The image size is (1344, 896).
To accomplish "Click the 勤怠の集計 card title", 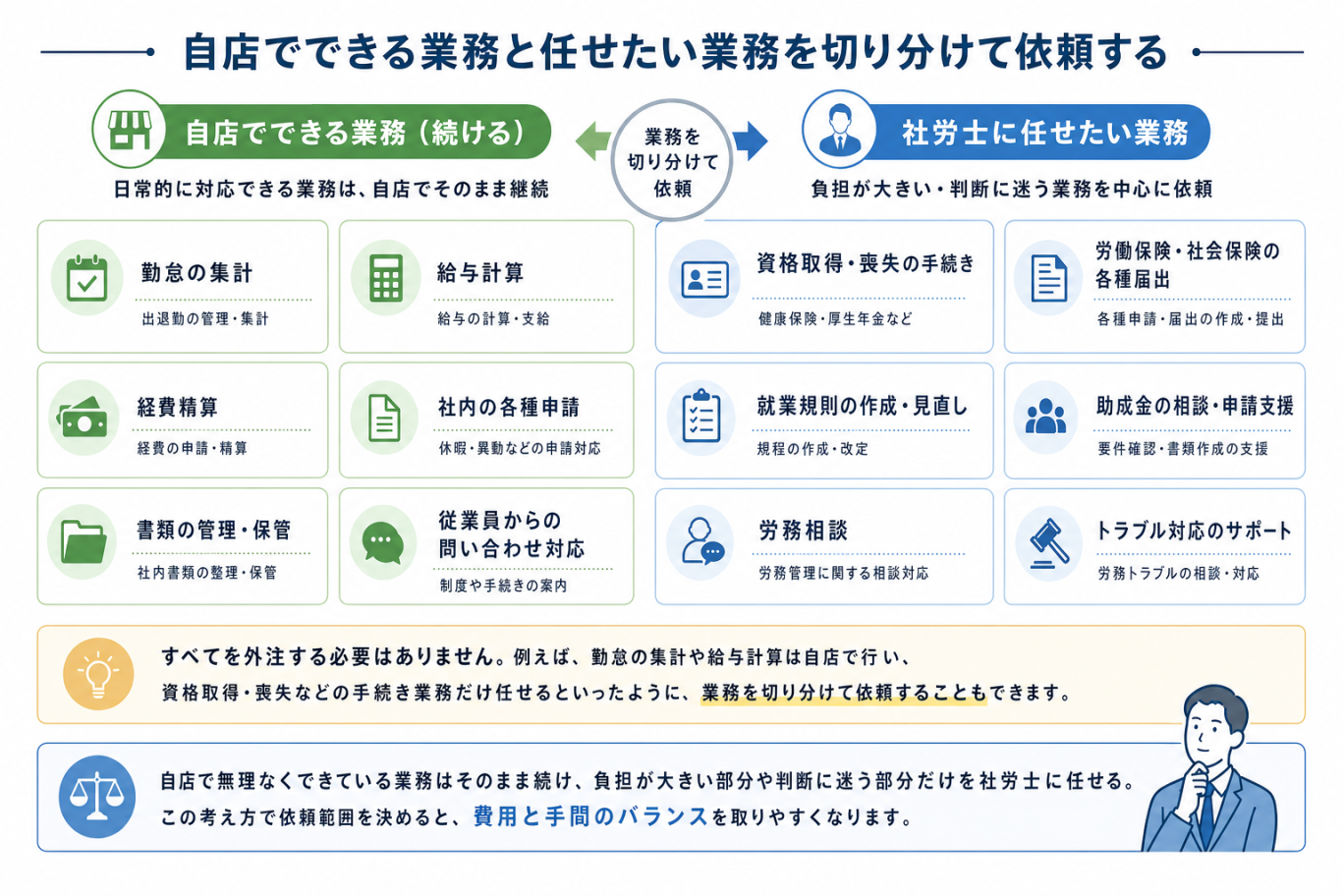I will 196,273.
